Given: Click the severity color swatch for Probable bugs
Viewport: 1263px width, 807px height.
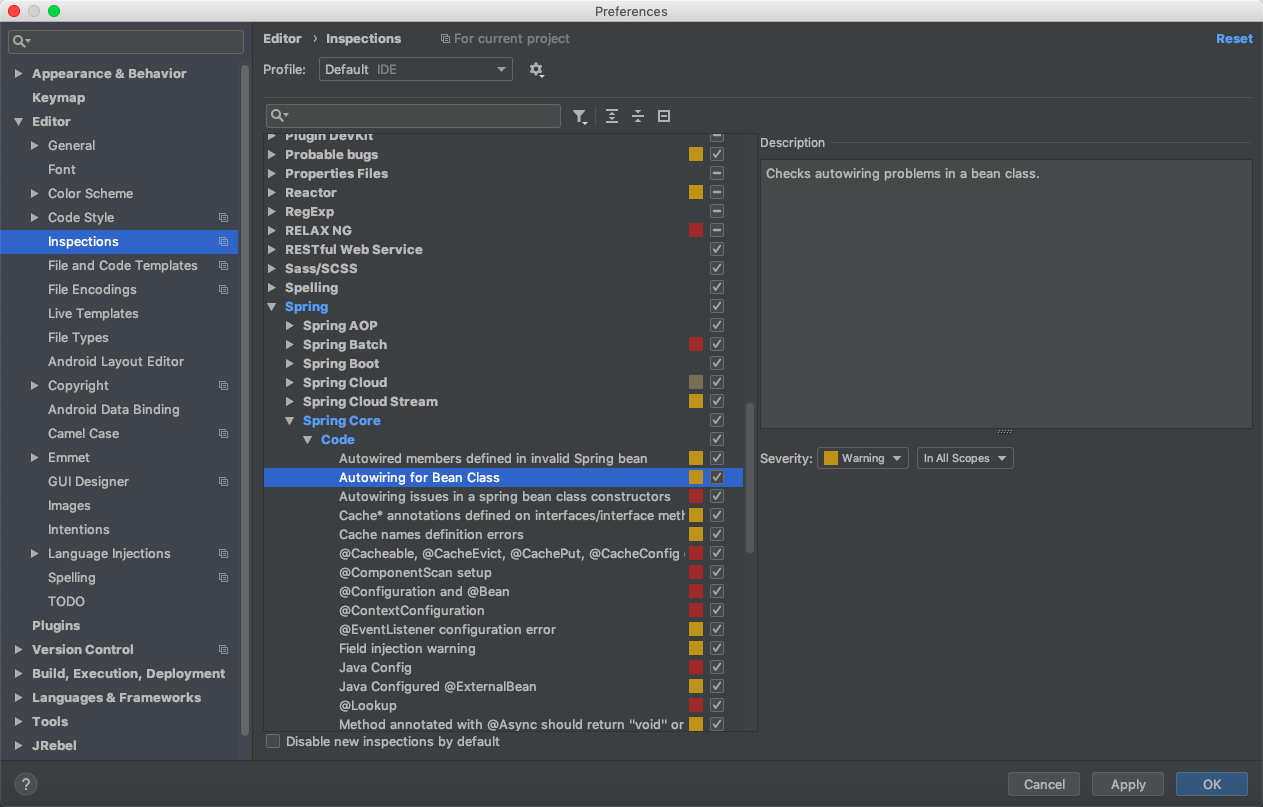Looking at the screenshot, I should (696, 155).
